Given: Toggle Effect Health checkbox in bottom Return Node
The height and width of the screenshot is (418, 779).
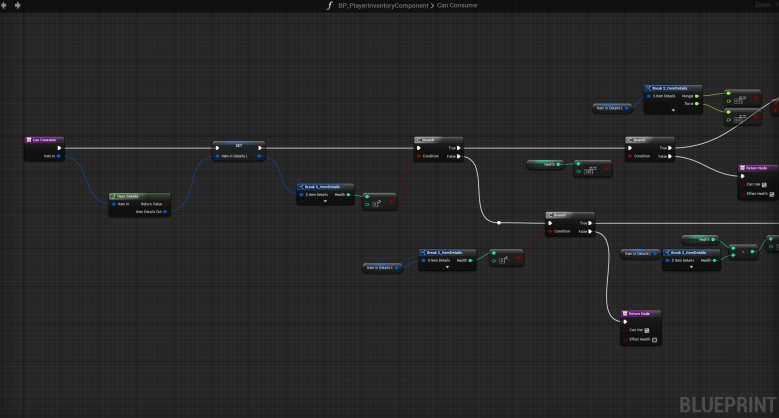Looking at the screenshot, I should pyautogui.click(x=655, y=340).
